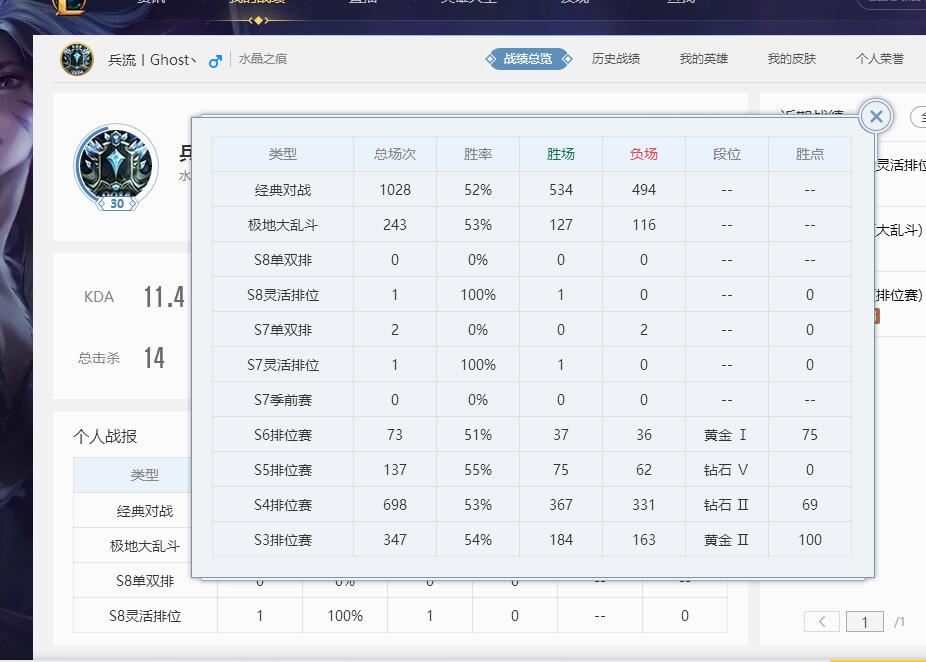926x662 pixels.
Task: Select the S4排位赛 row label
Action: coord(283,505)
